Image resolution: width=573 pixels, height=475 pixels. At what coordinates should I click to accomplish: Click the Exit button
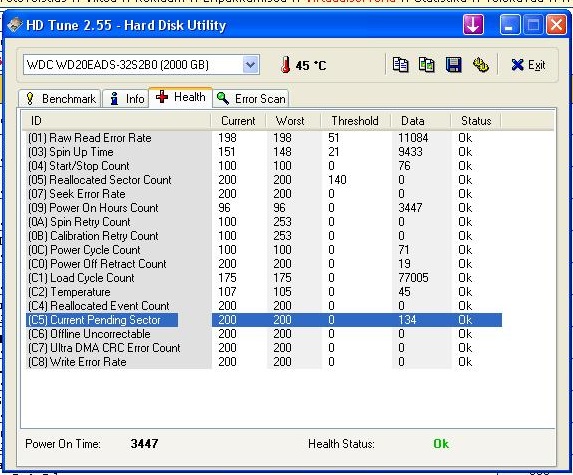coord(528,65)
